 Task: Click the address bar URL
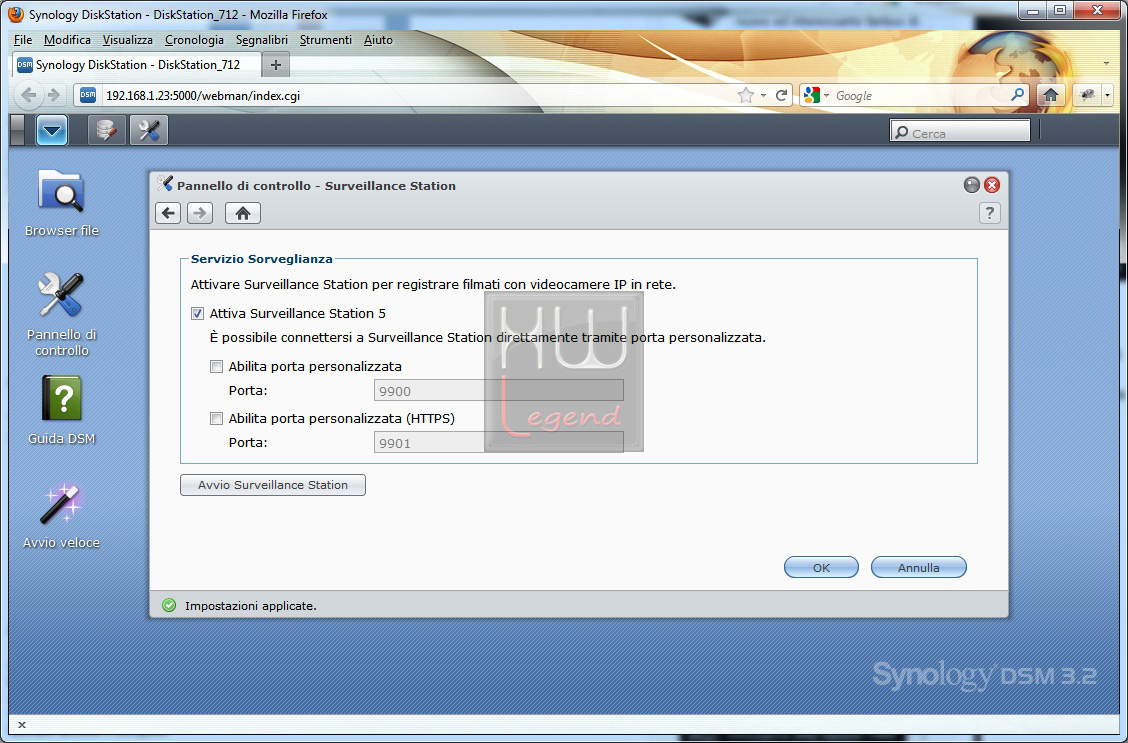pyautogui.click(x=202, y=96)
